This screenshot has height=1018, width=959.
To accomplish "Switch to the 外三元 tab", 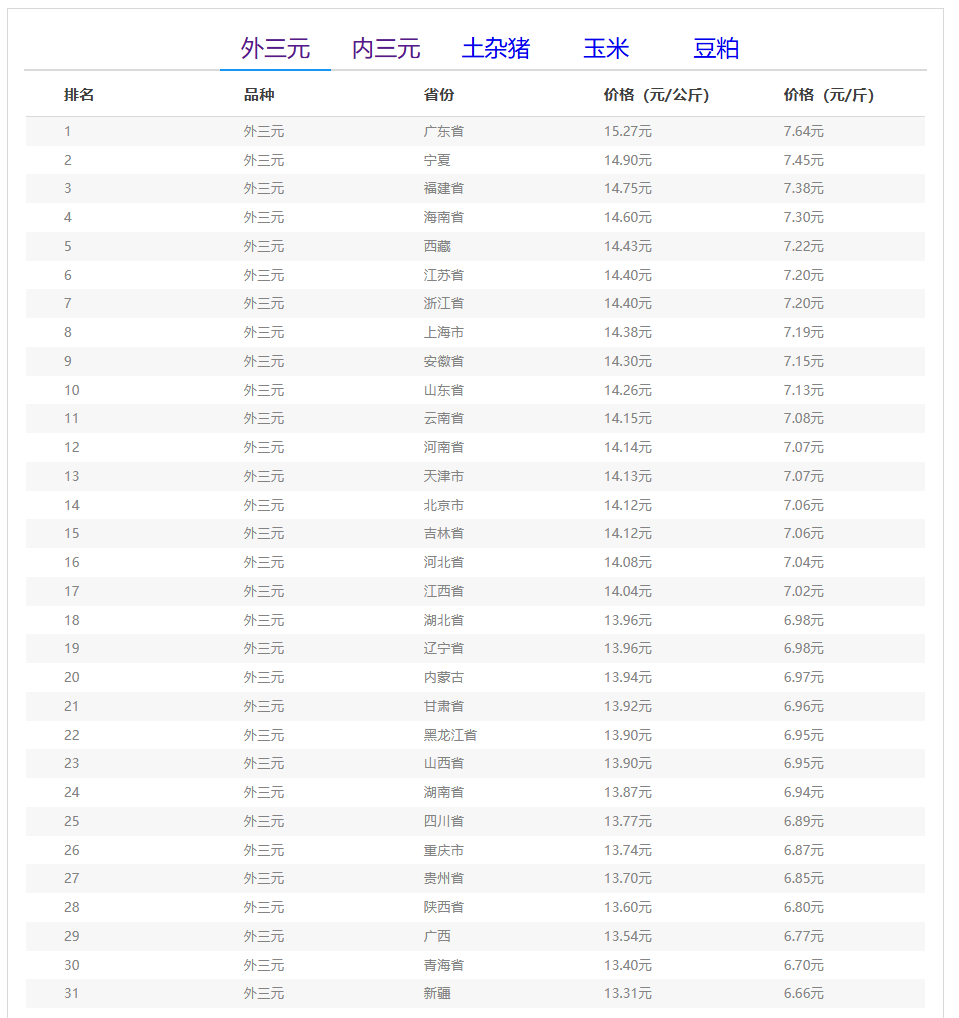I will pos(275,49).
